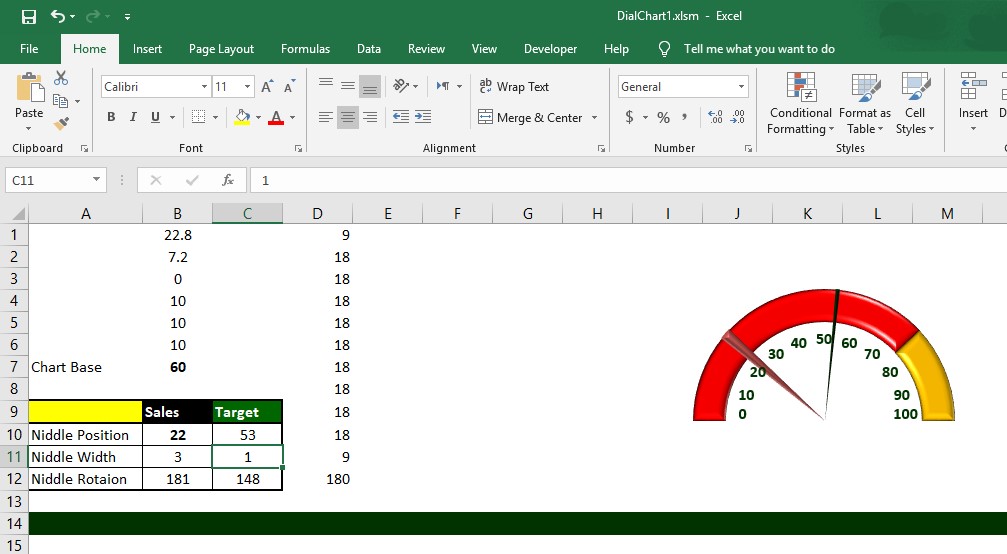The height and width of the screenshot is (554, 1007).
Task: Click the Save icon in title bar
Action: (x=28, y=17)
